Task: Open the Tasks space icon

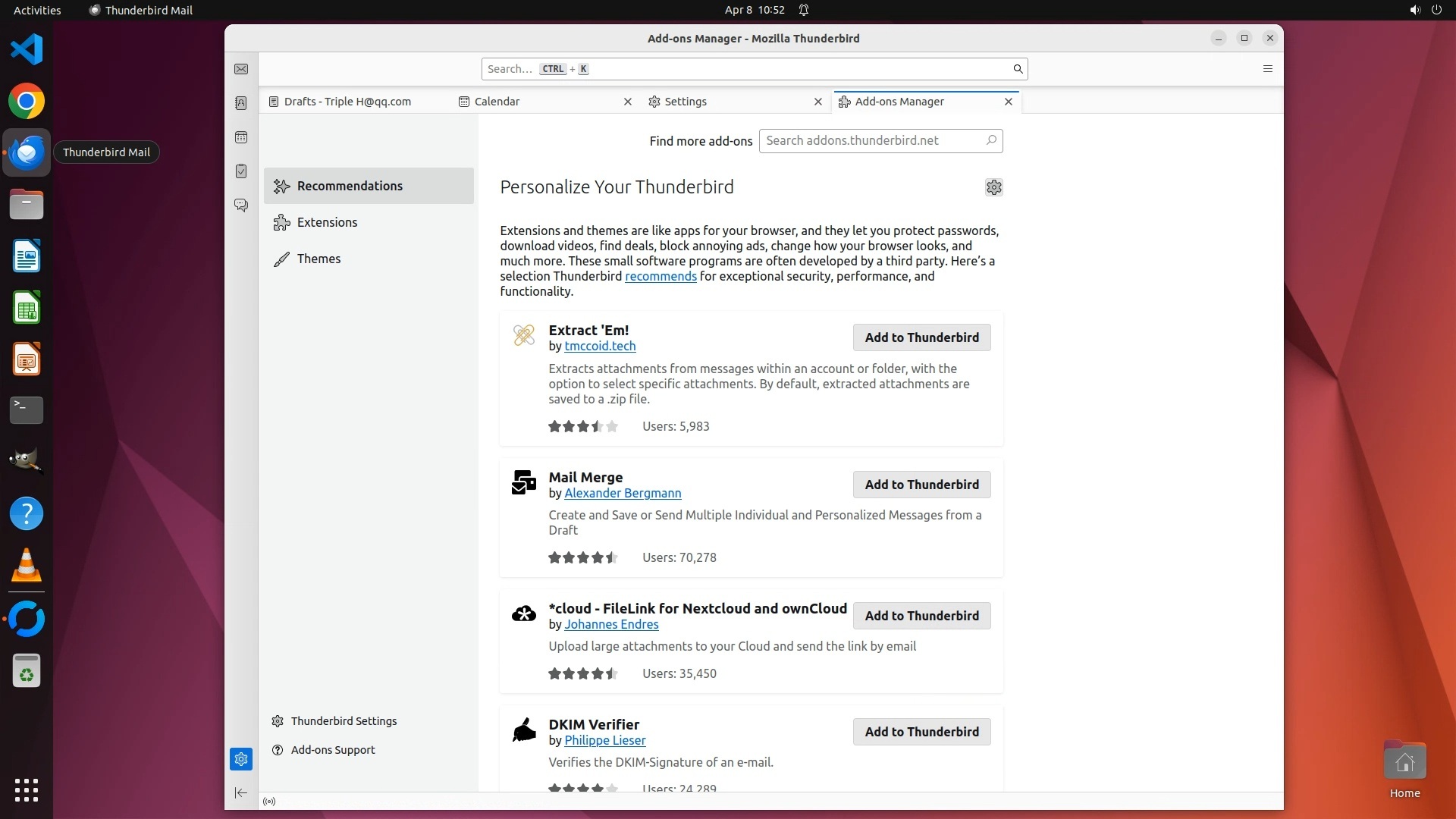Action: point(241,171)
